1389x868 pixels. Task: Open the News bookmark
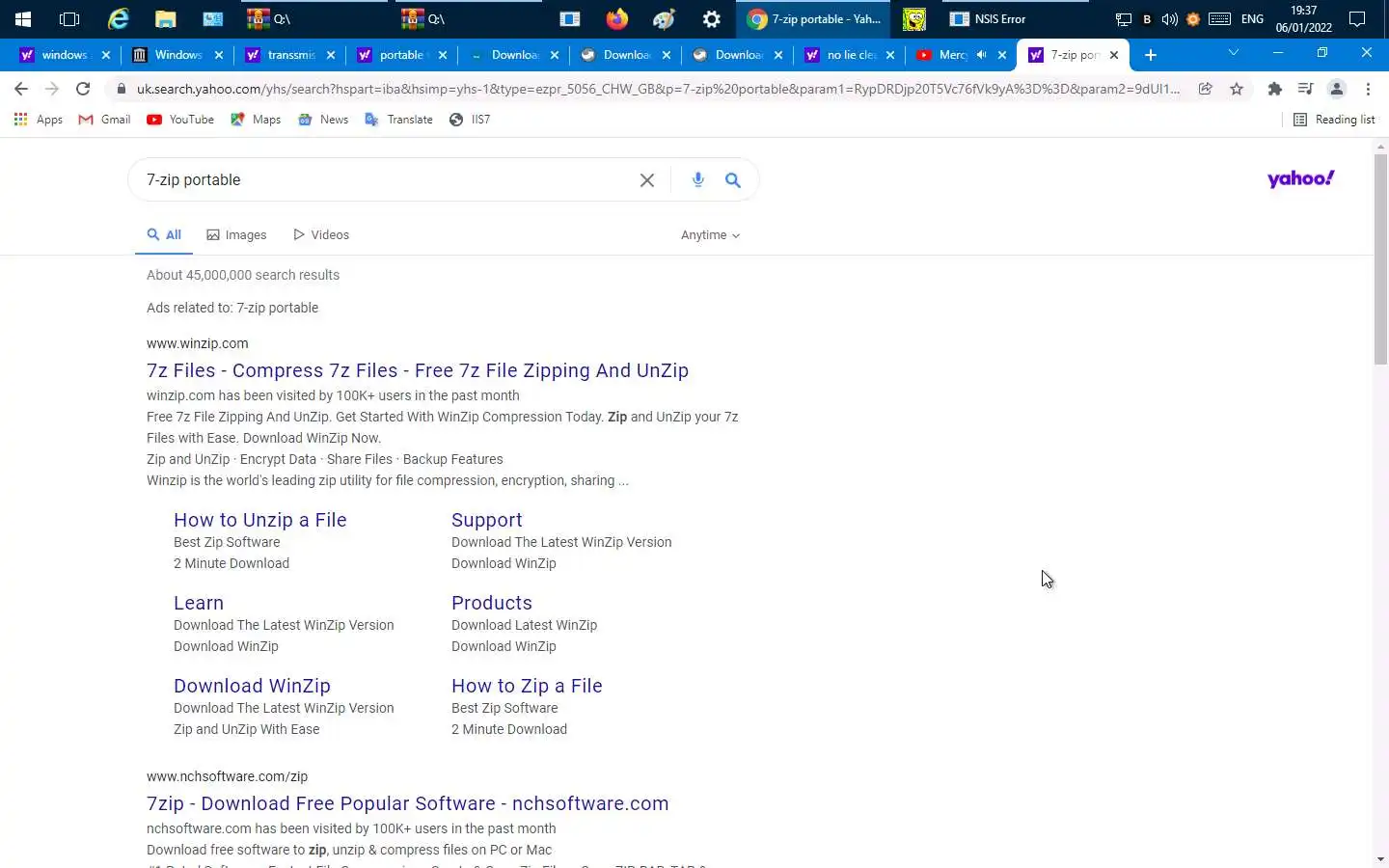323,120
